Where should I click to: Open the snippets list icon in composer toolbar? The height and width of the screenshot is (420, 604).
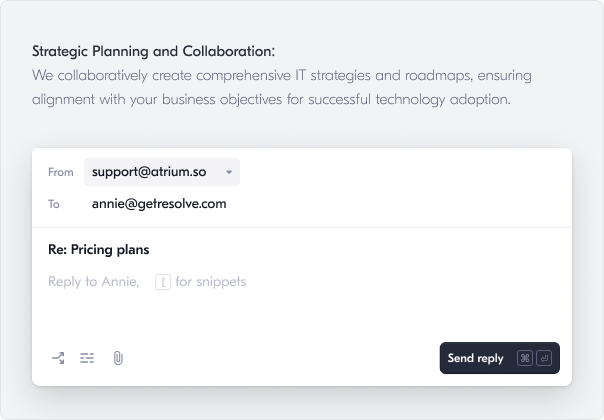87,358
